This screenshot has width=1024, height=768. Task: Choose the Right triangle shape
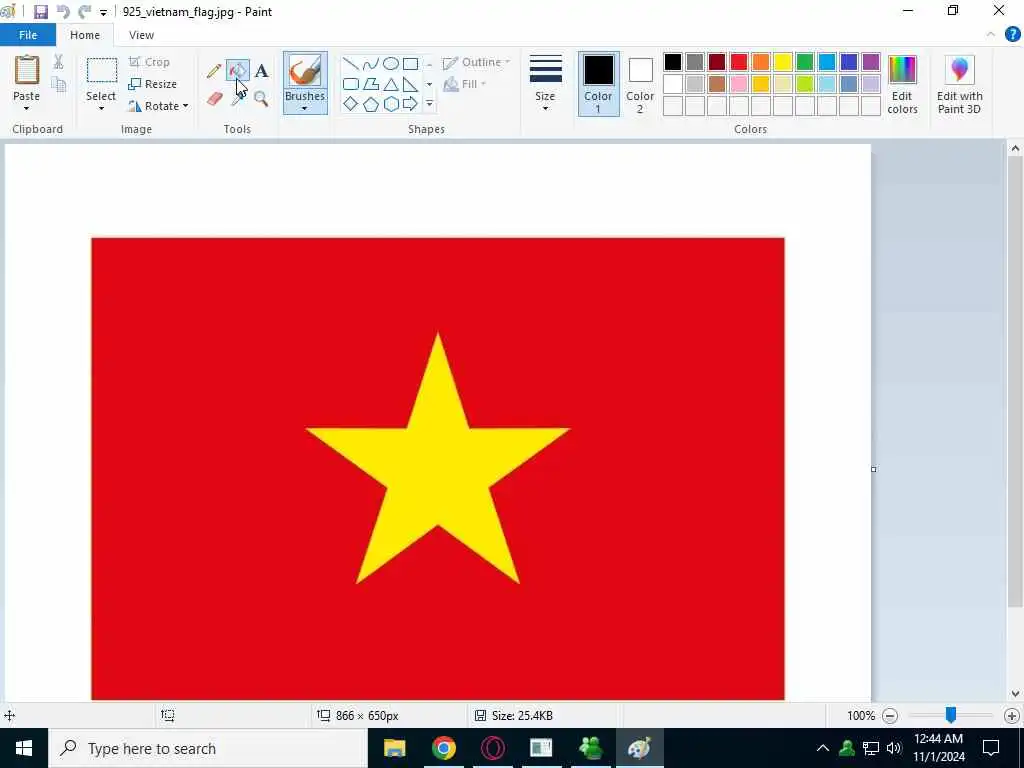pos(410,84)
